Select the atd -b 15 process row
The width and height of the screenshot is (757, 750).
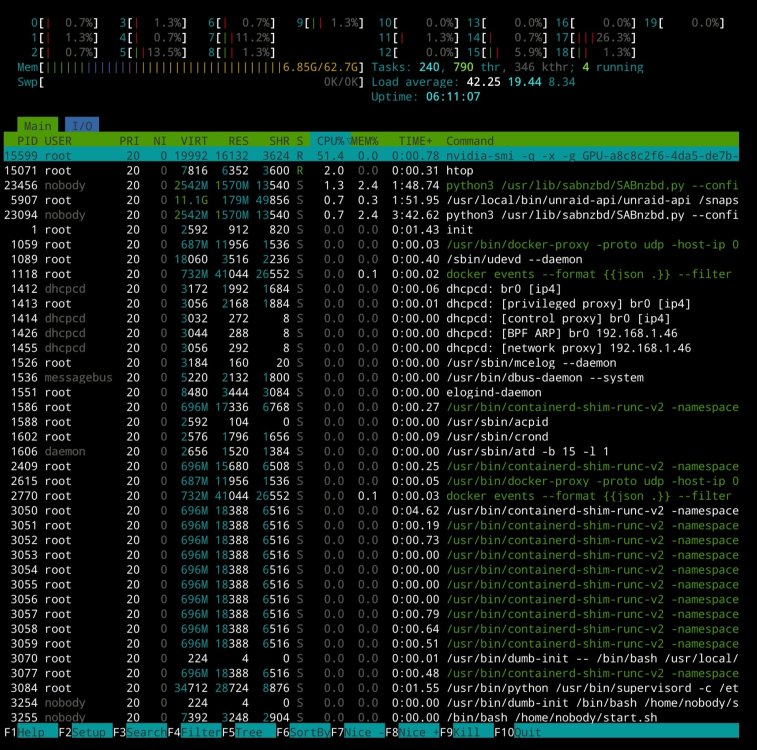pyautogui.click(x=371, y=451)
